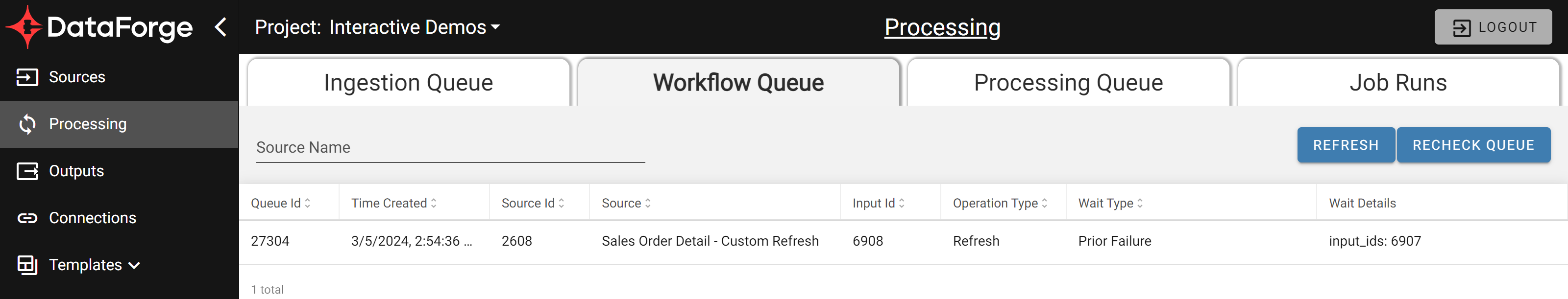
Task: Click the RECHECK QUEUE button
Action: 1473,145
